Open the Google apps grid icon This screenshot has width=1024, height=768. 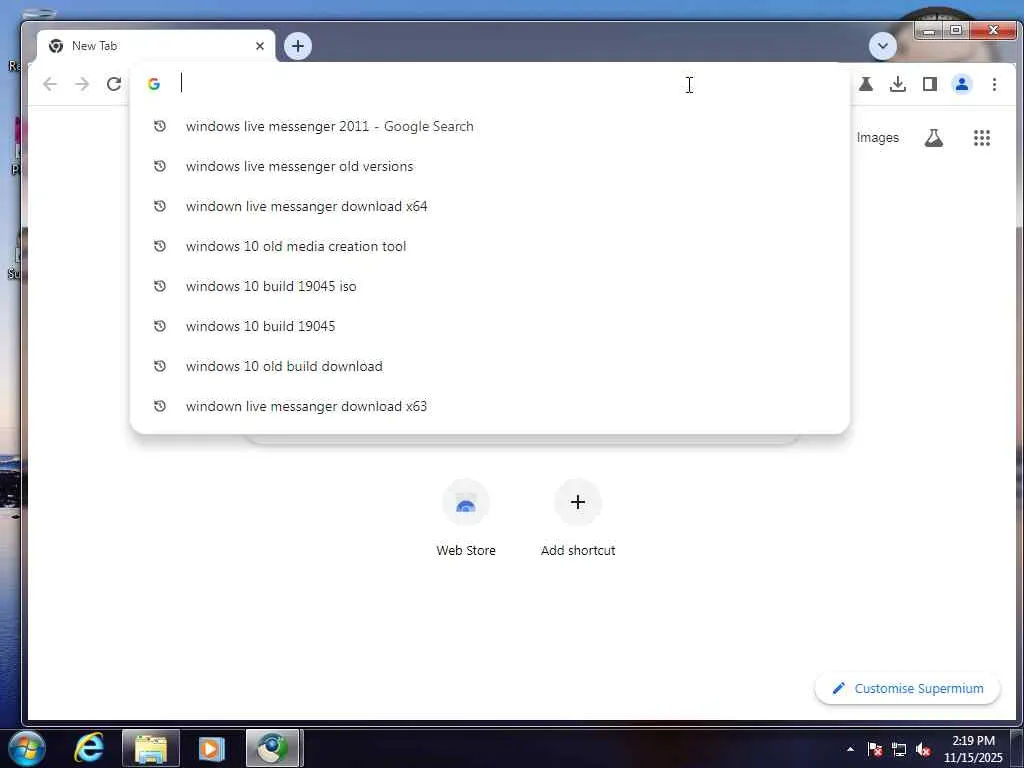982,137
